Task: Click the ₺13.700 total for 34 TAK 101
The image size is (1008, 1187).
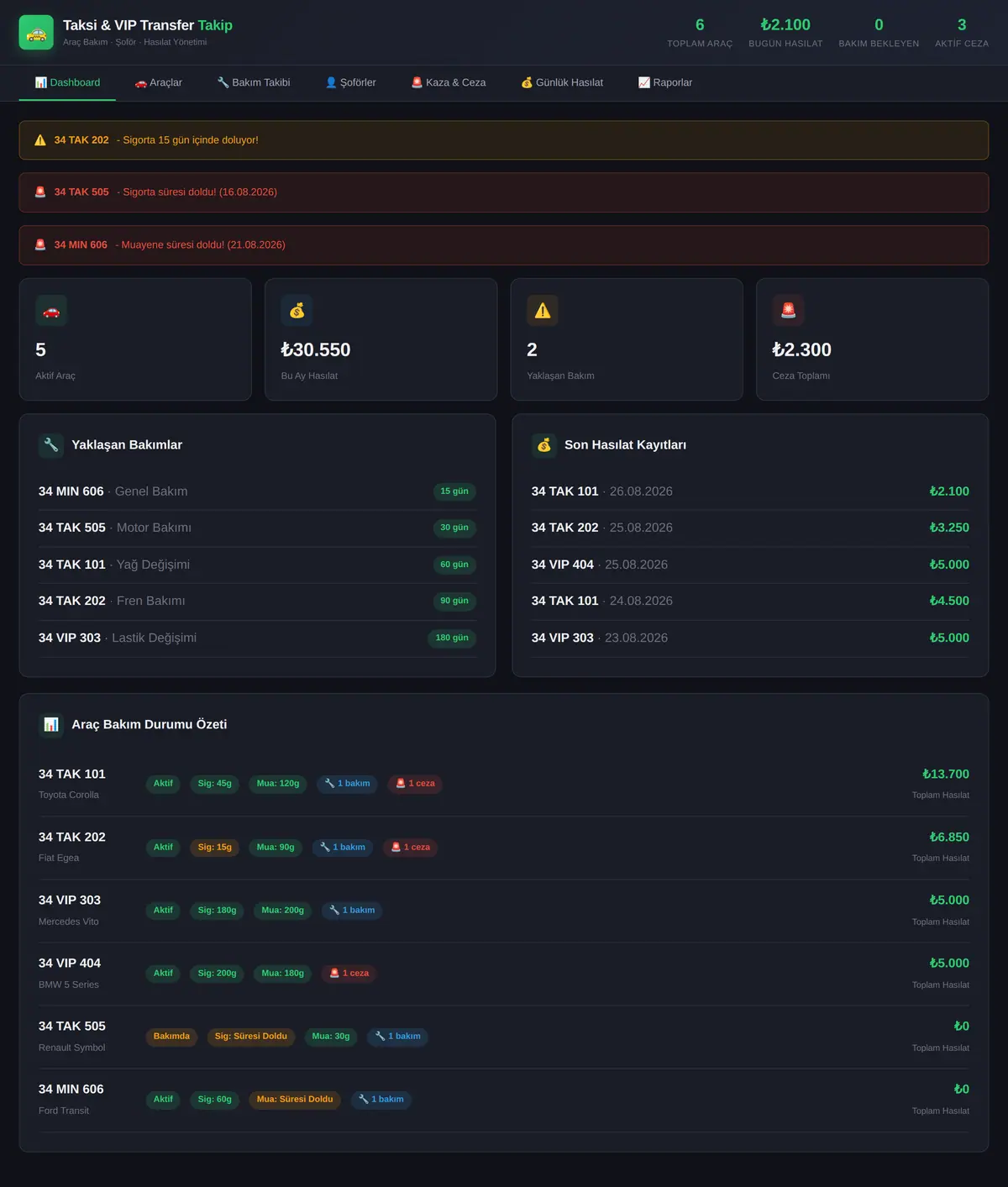Action: (946, 774)
